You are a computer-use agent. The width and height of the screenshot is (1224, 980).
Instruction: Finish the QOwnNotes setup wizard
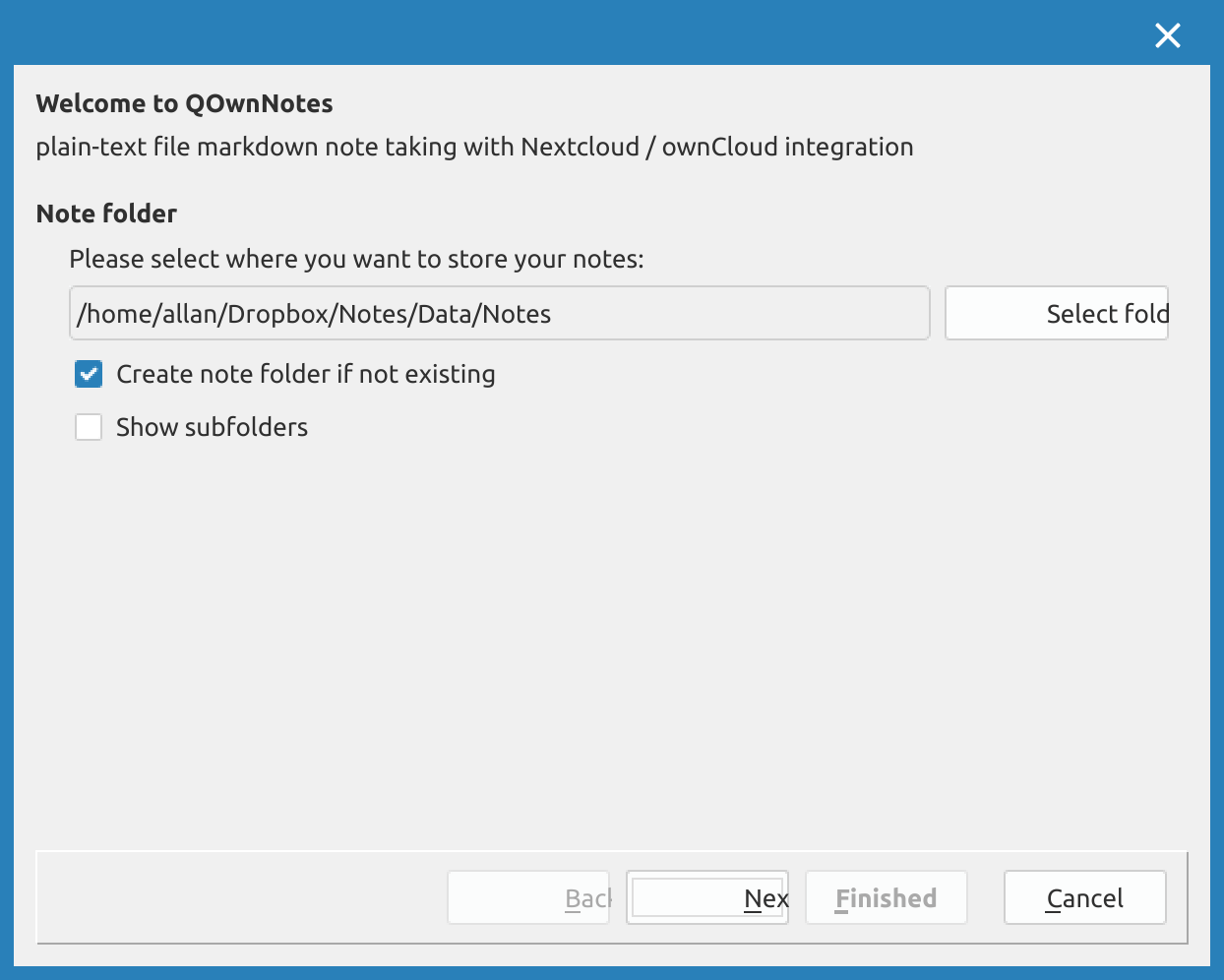click(886, 897)
